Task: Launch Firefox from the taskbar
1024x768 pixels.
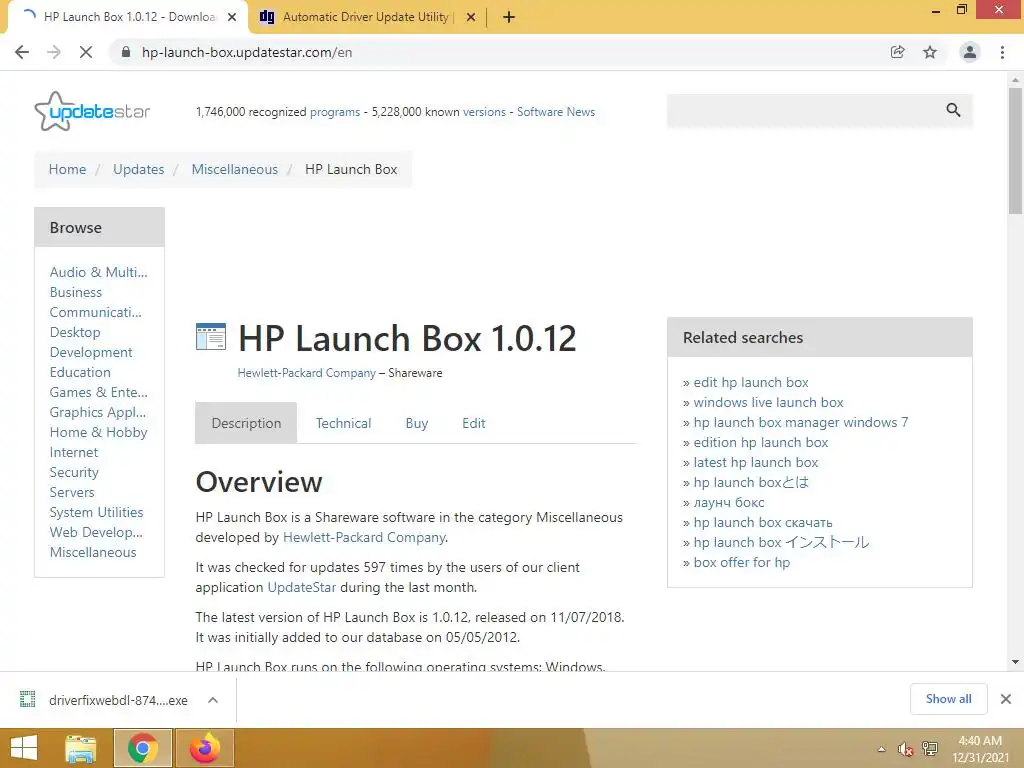Action: tap(204, 748)
